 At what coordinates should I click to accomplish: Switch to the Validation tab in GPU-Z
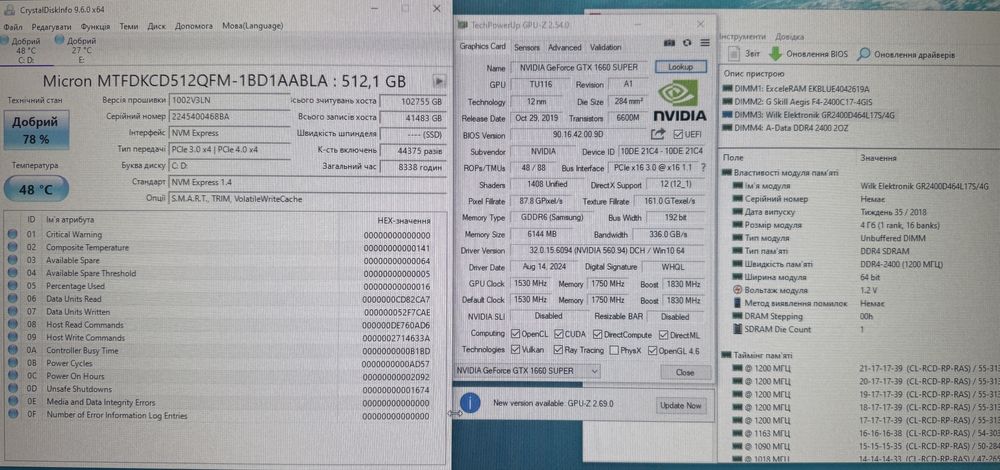click(x=605, y=47)
